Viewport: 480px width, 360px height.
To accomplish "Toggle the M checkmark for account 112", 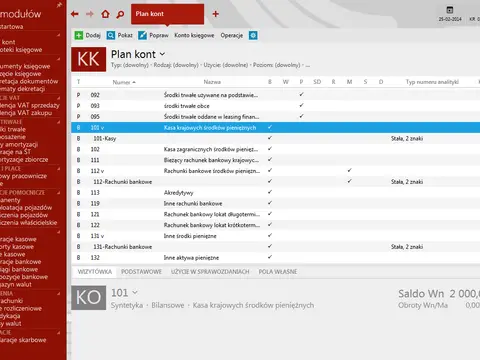I will pyautogui.click(x=349, y=170).
